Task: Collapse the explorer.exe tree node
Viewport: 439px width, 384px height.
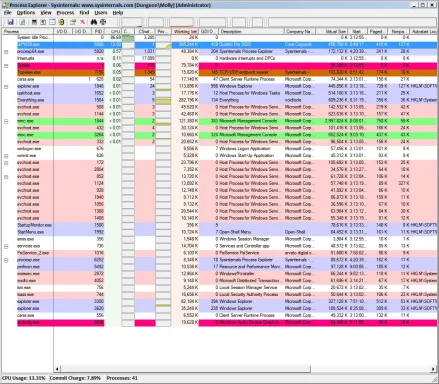Action: (6, 86)
